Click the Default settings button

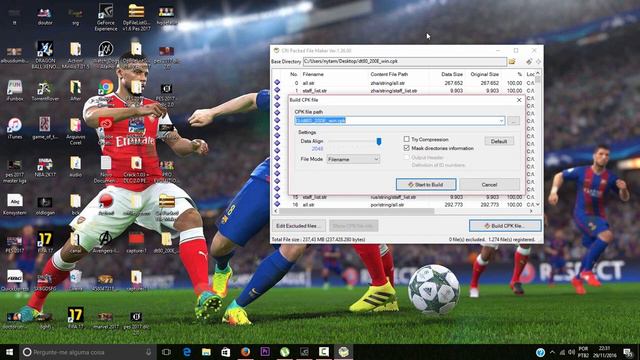(499, 141)
